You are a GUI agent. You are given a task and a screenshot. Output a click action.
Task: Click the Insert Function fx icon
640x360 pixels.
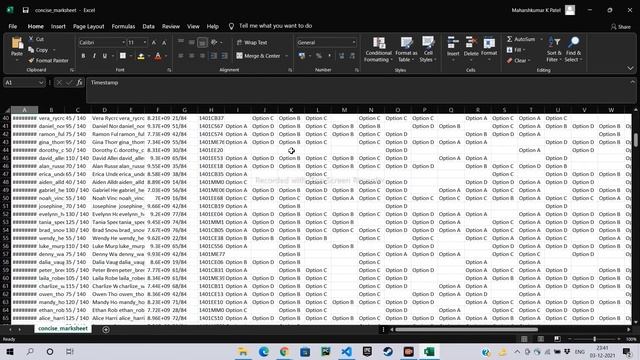[x=80, y=82]
